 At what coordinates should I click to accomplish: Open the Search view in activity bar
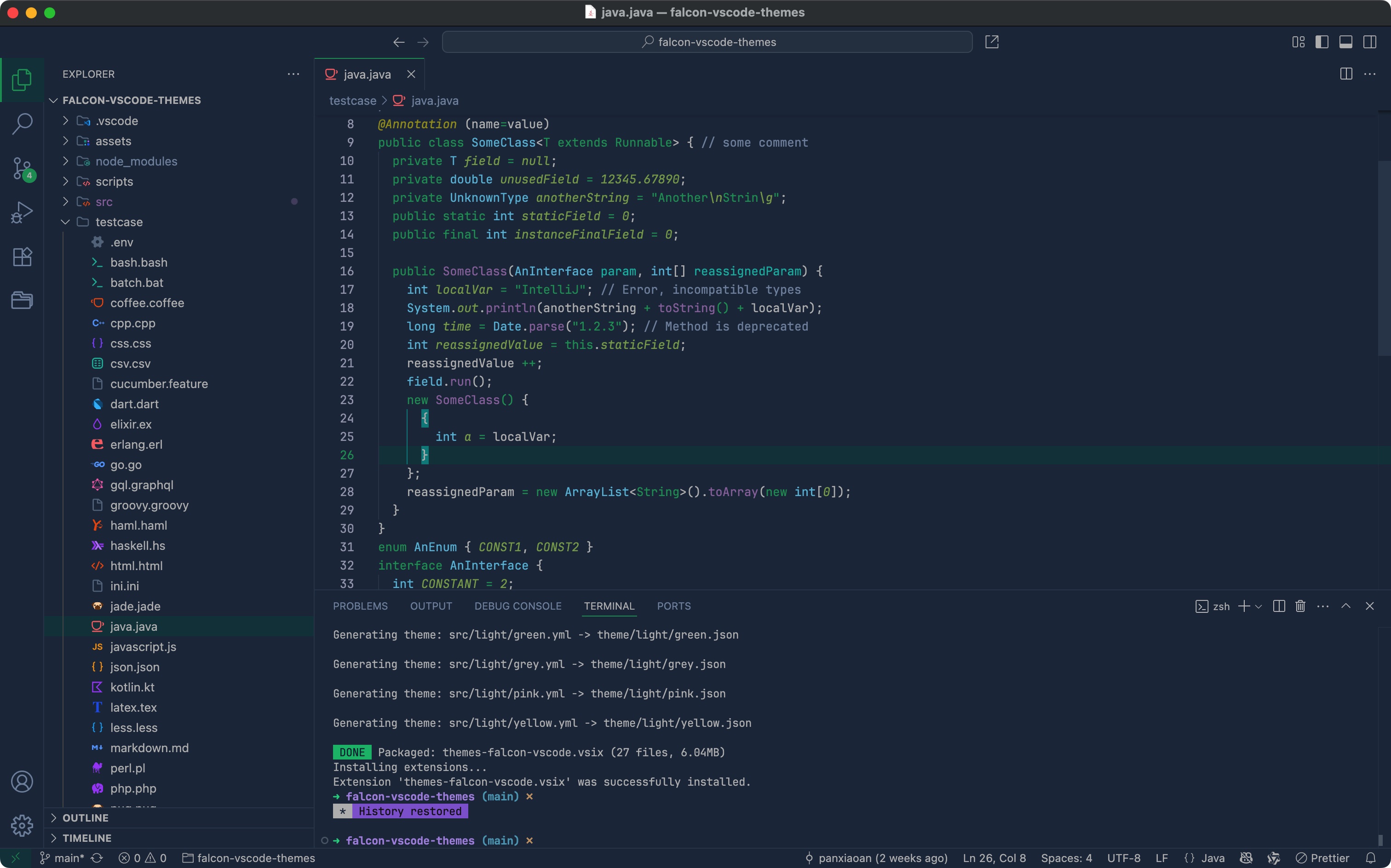pos(22,123)
